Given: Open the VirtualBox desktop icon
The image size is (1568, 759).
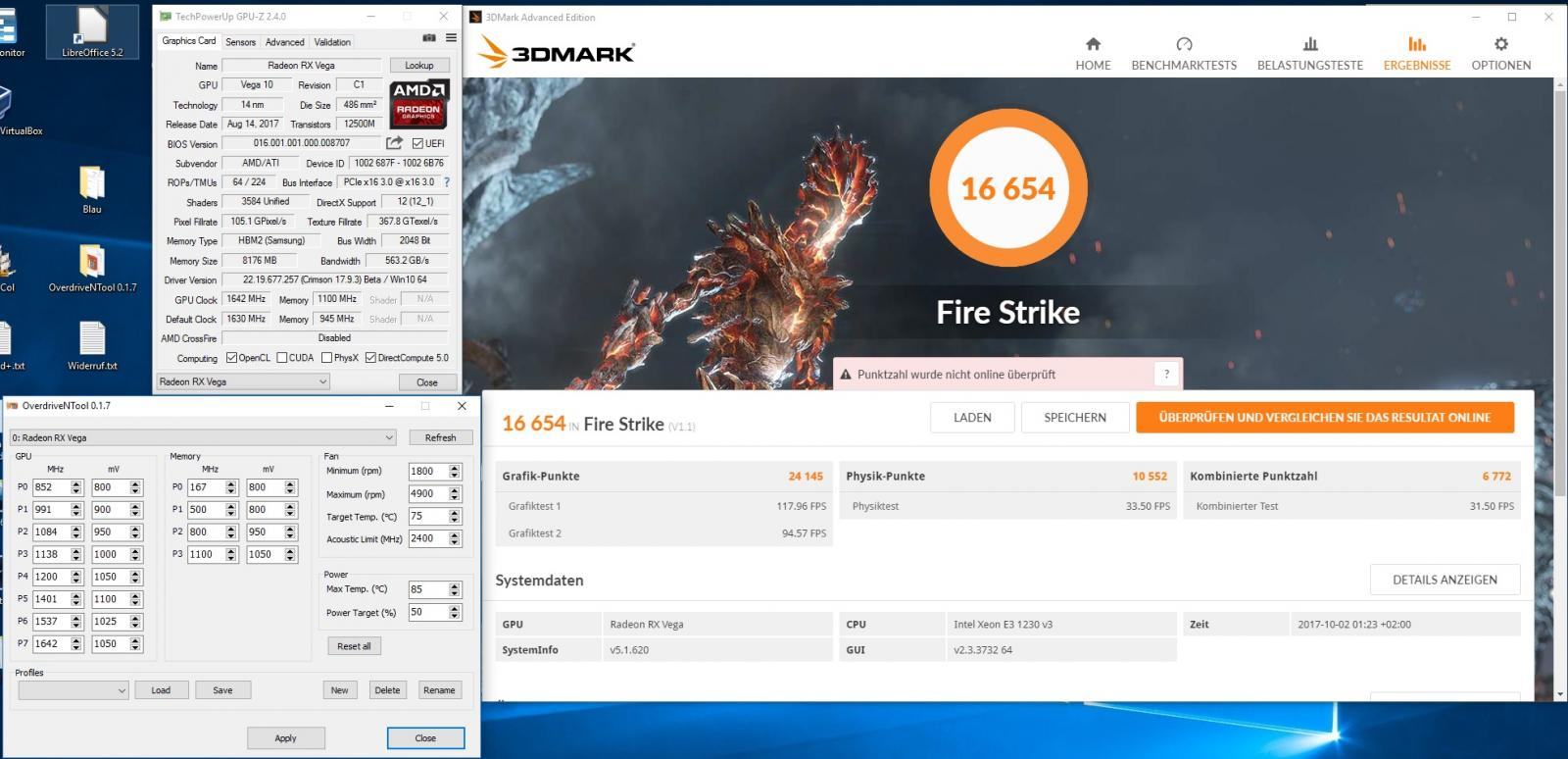Looking at the screenshot, I should [x=20, y=111].
